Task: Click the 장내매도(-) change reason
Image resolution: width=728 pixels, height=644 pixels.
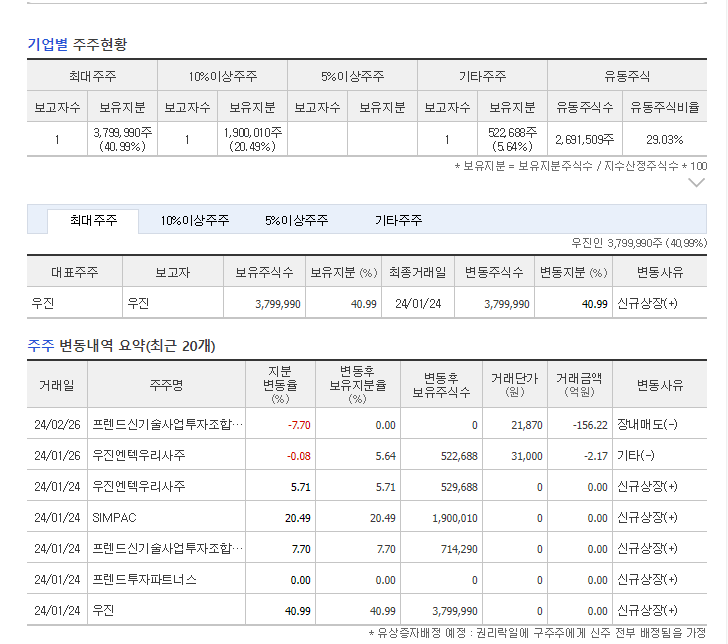Action: [647, 424]
